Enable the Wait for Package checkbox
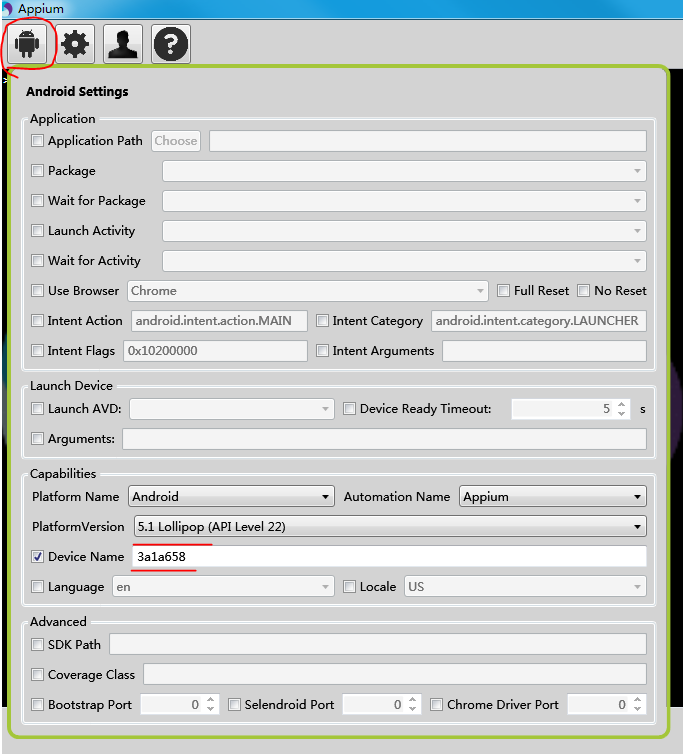683x754 pixels. (x=38, y=201)
